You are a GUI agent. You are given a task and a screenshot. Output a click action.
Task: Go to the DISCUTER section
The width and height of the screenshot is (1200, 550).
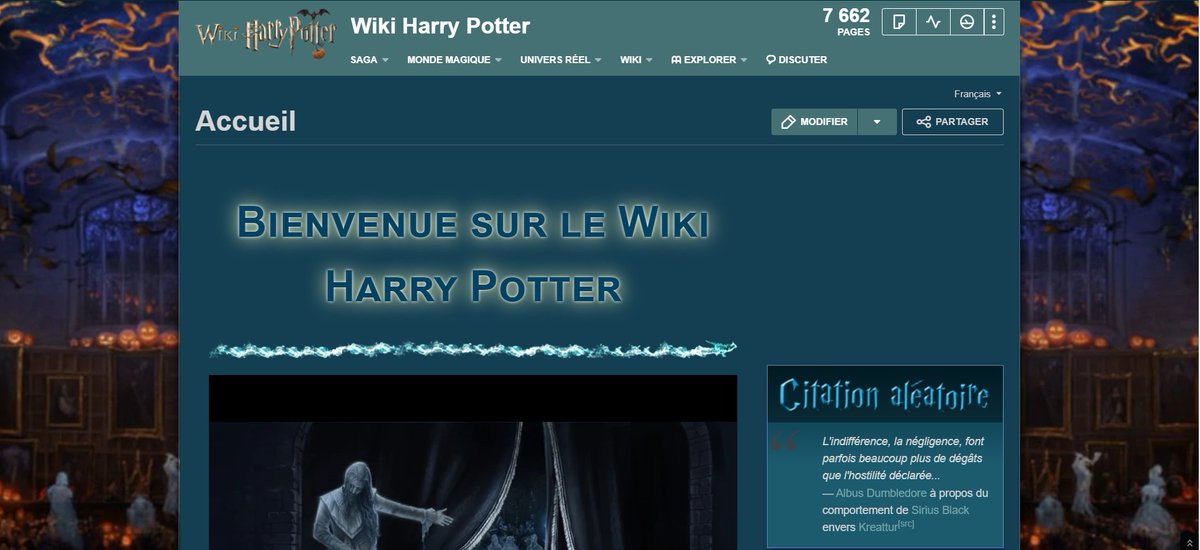(796, 60)
